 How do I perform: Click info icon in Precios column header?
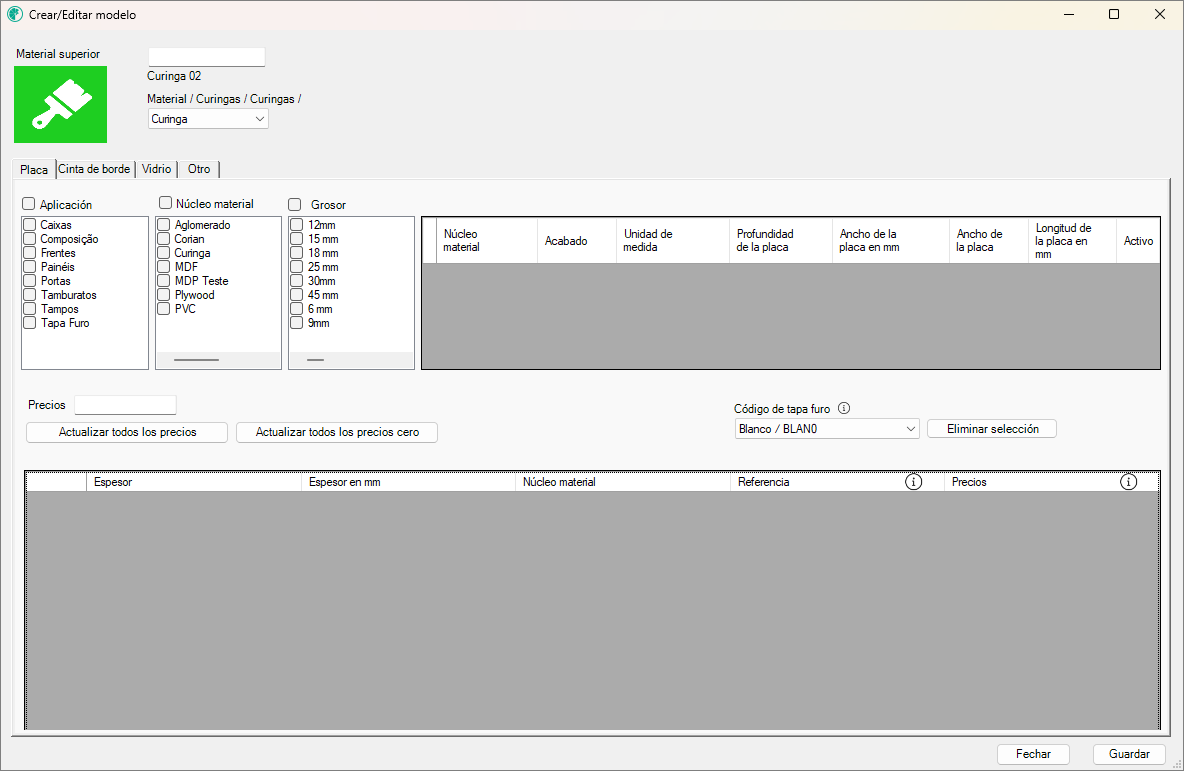(x=1128, y=482)
